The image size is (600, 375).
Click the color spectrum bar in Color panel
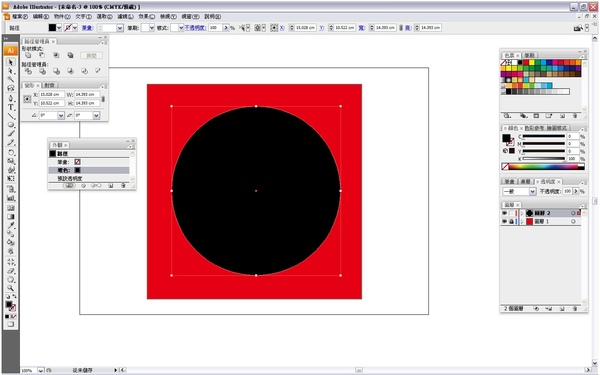[543, 166]
